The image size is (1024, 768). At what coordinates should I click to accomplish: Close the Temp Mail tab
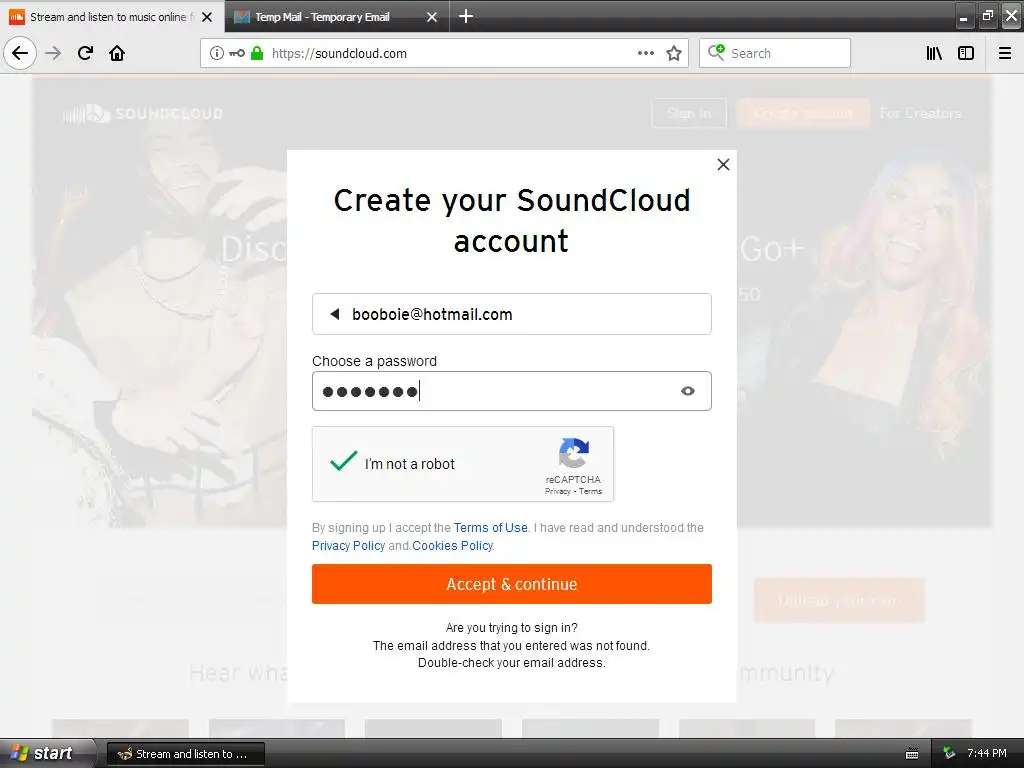[x=432, y=17]
